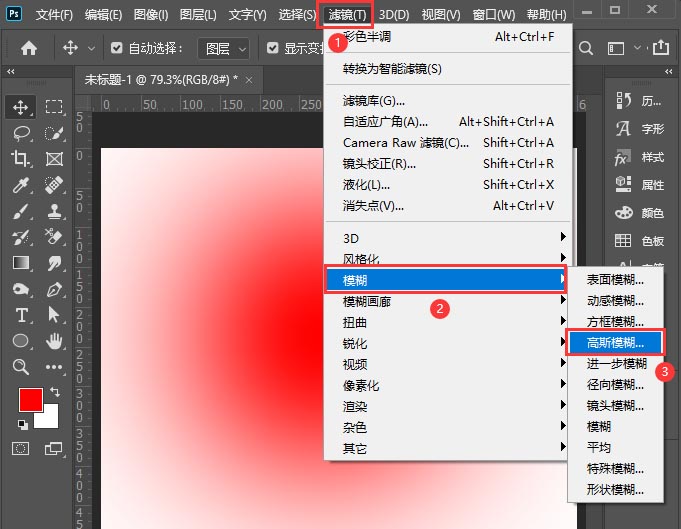
Task: Select the Dodge tool
Action: pyautogui.click(x=20, y=289)
